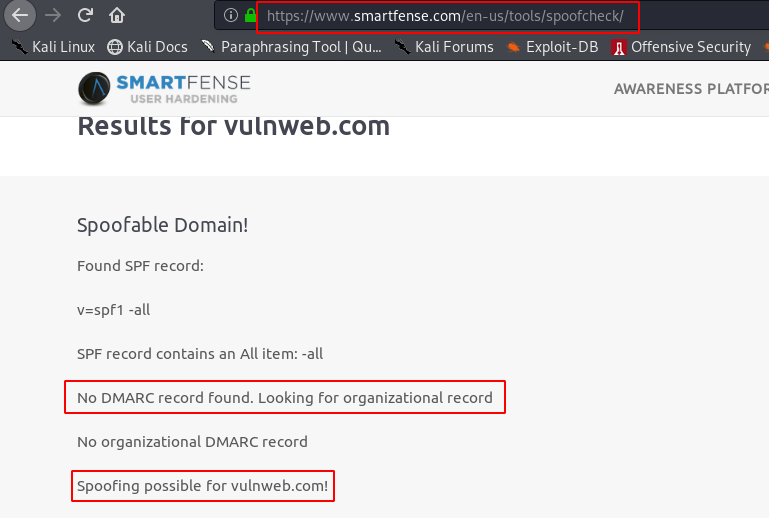Reload the page with the refresh icon

coord(85,15)
